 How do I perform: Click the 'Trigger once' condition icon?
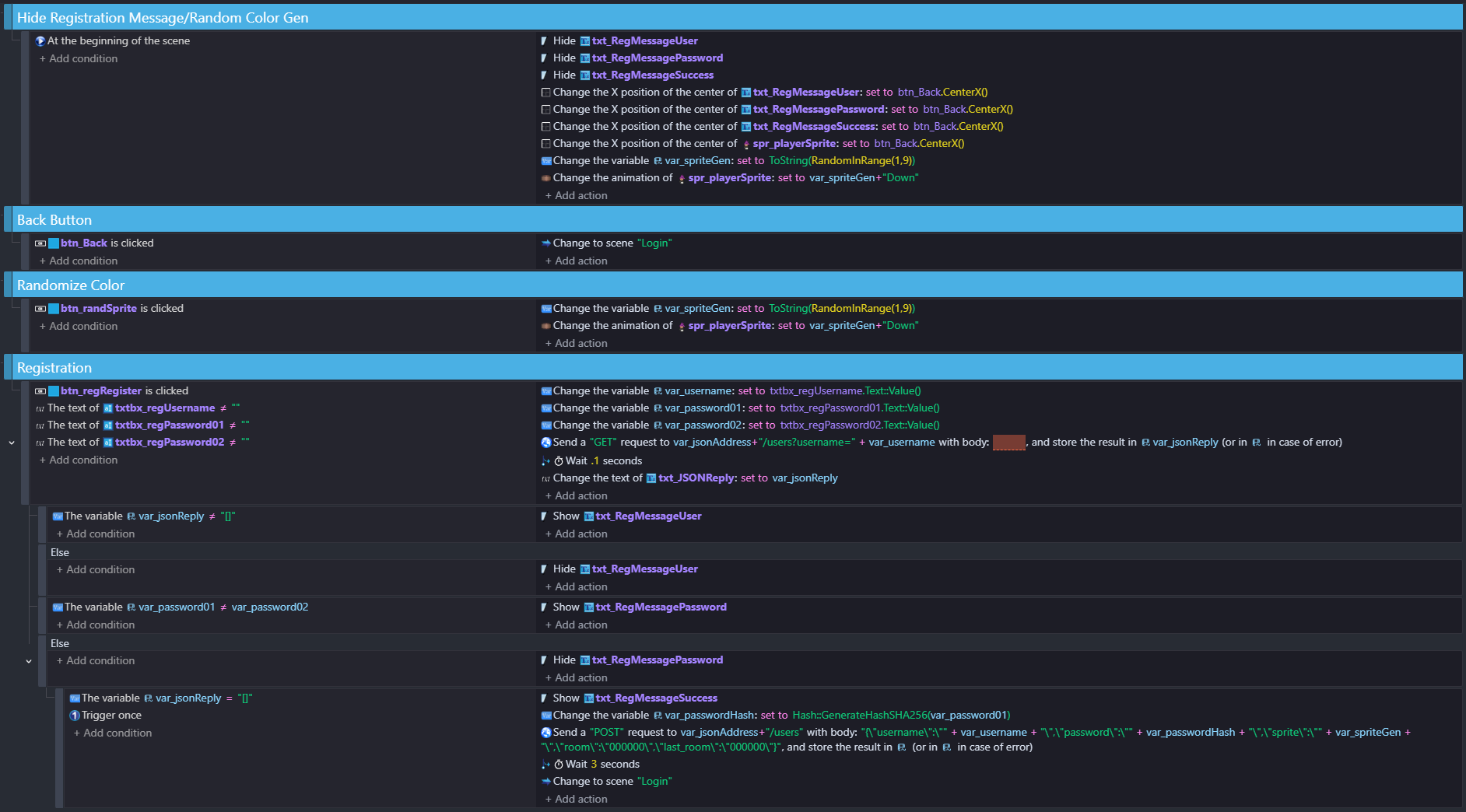[75, 716]
